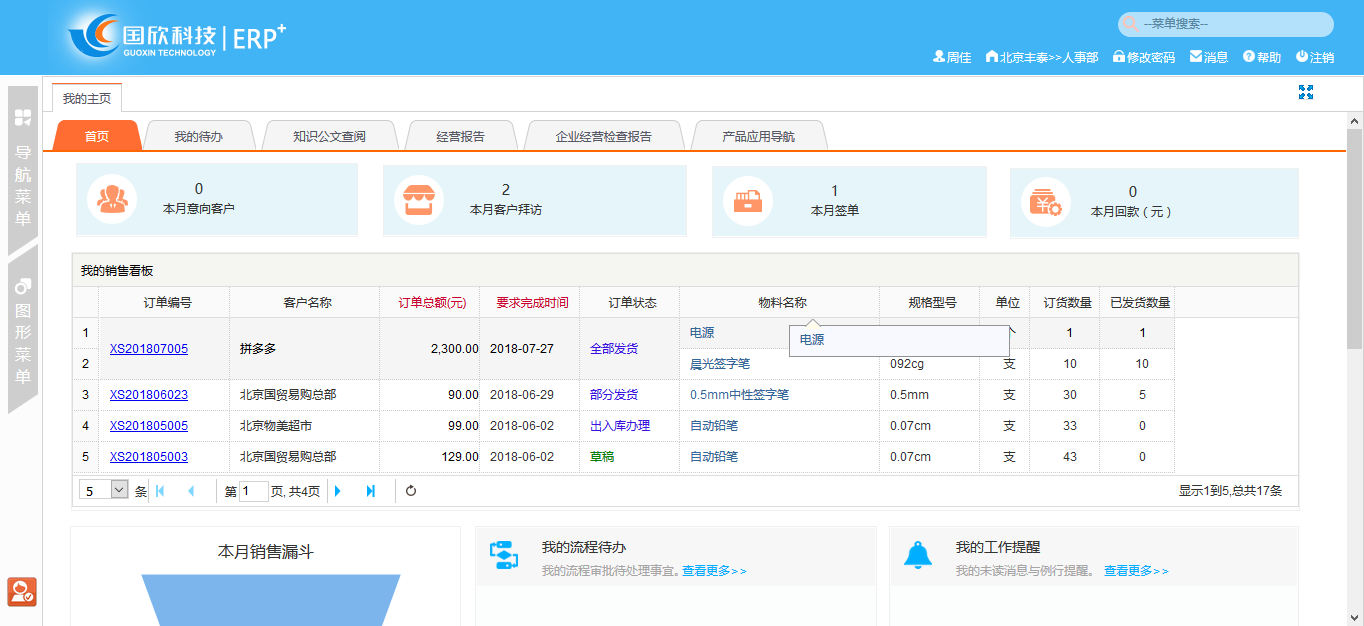
Task: Click the 本月签单 briefcase icon
Action: 747,201
